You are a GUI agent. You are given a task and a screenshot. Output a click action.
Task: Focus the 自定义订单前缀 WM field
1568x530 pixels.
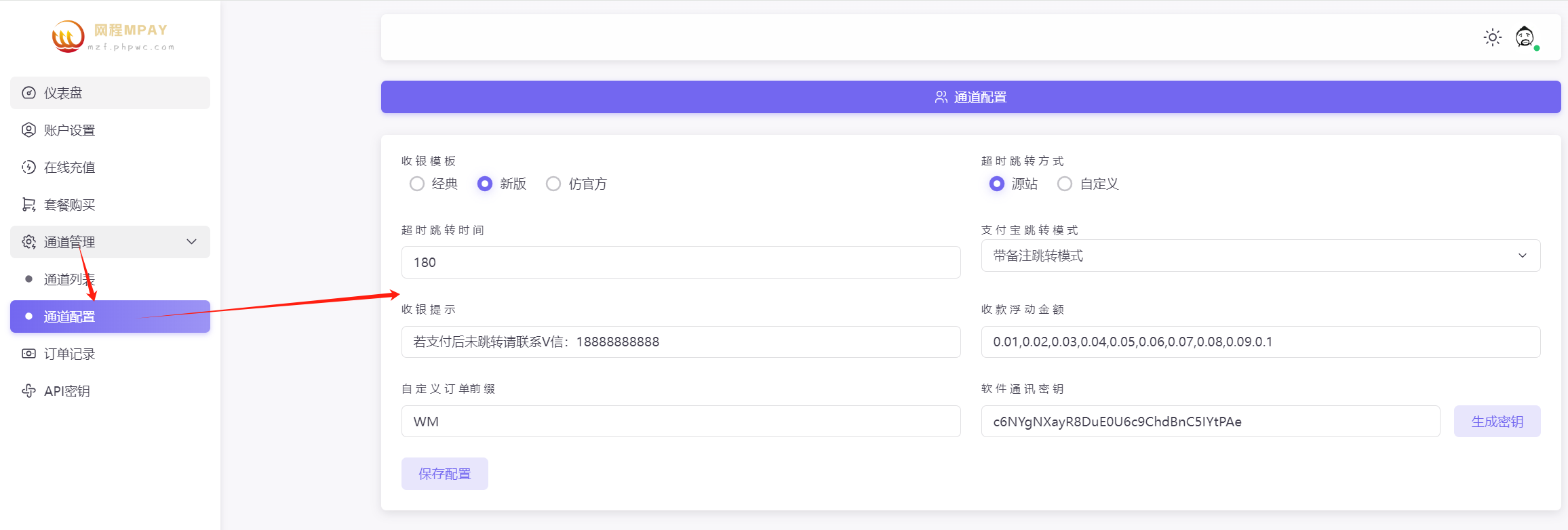point(680,422)
